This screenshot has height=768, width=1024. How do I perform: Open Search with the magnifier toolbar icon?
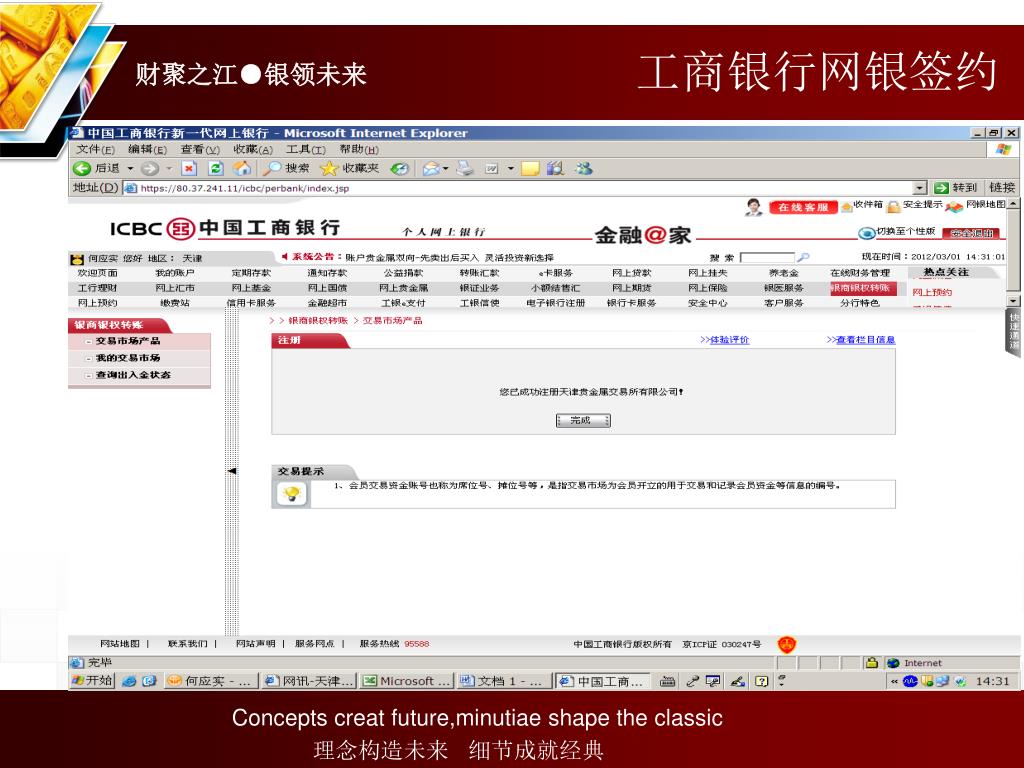point(271,168)
